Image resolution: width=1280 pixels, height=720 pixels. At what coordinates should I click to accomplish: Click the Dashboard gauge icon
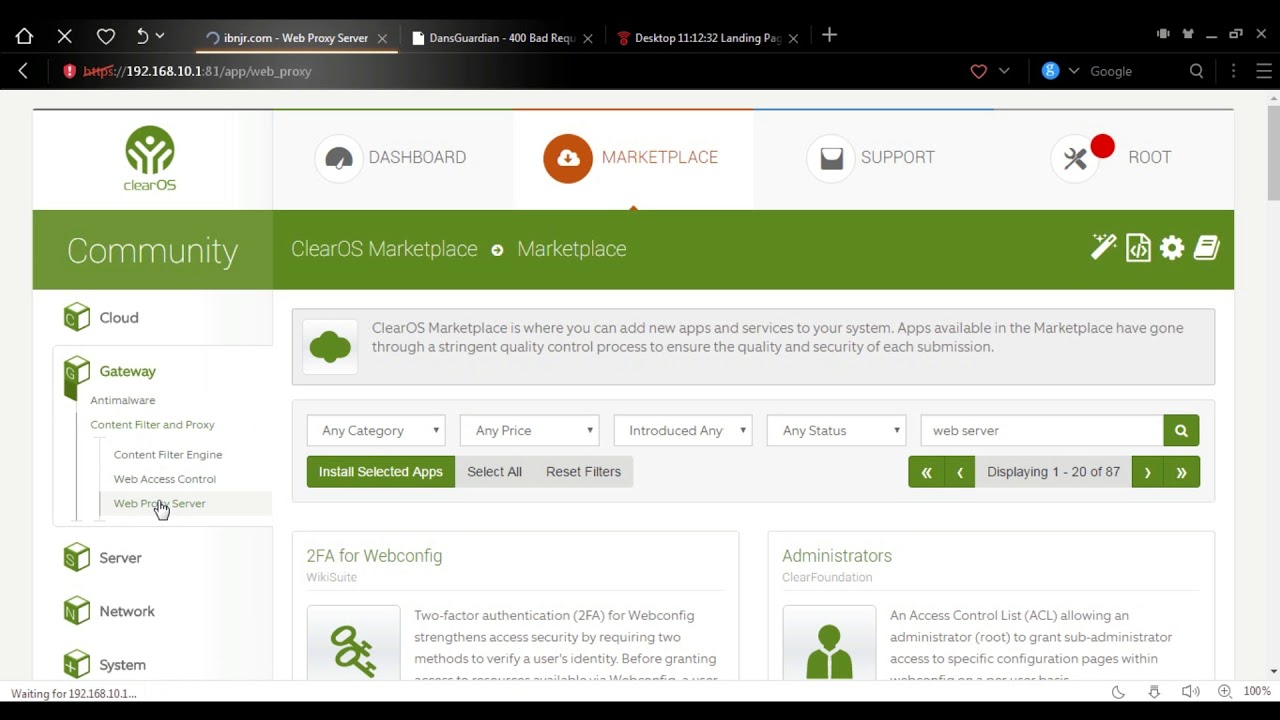point(339,158)
